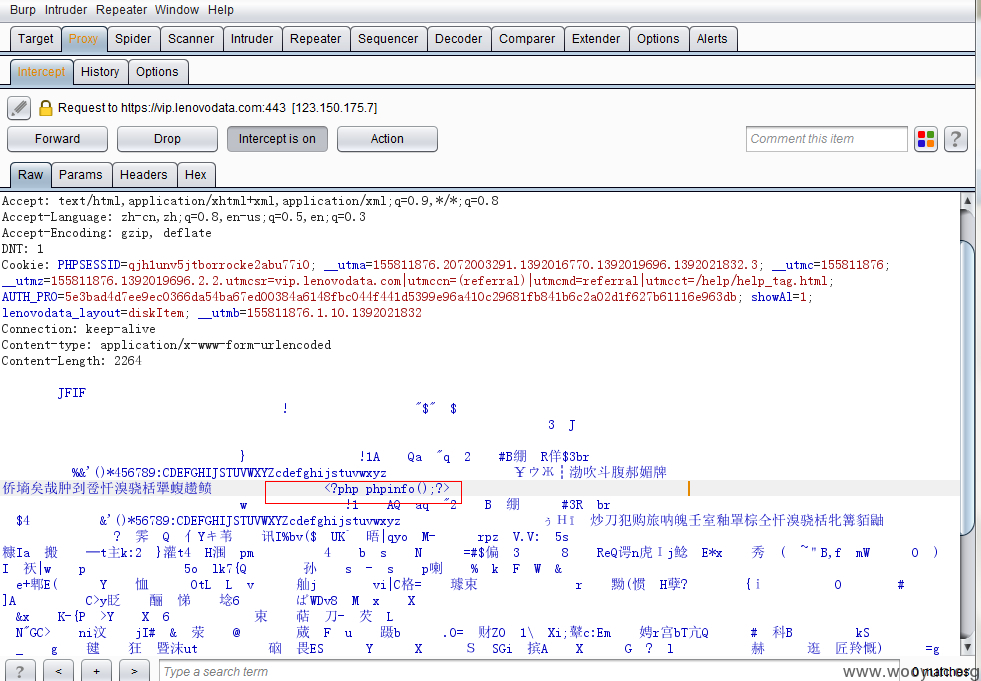Viewport: 981px width, 681px height.
Task: Select the Intercept sub-tab
Action: (41, 72)
